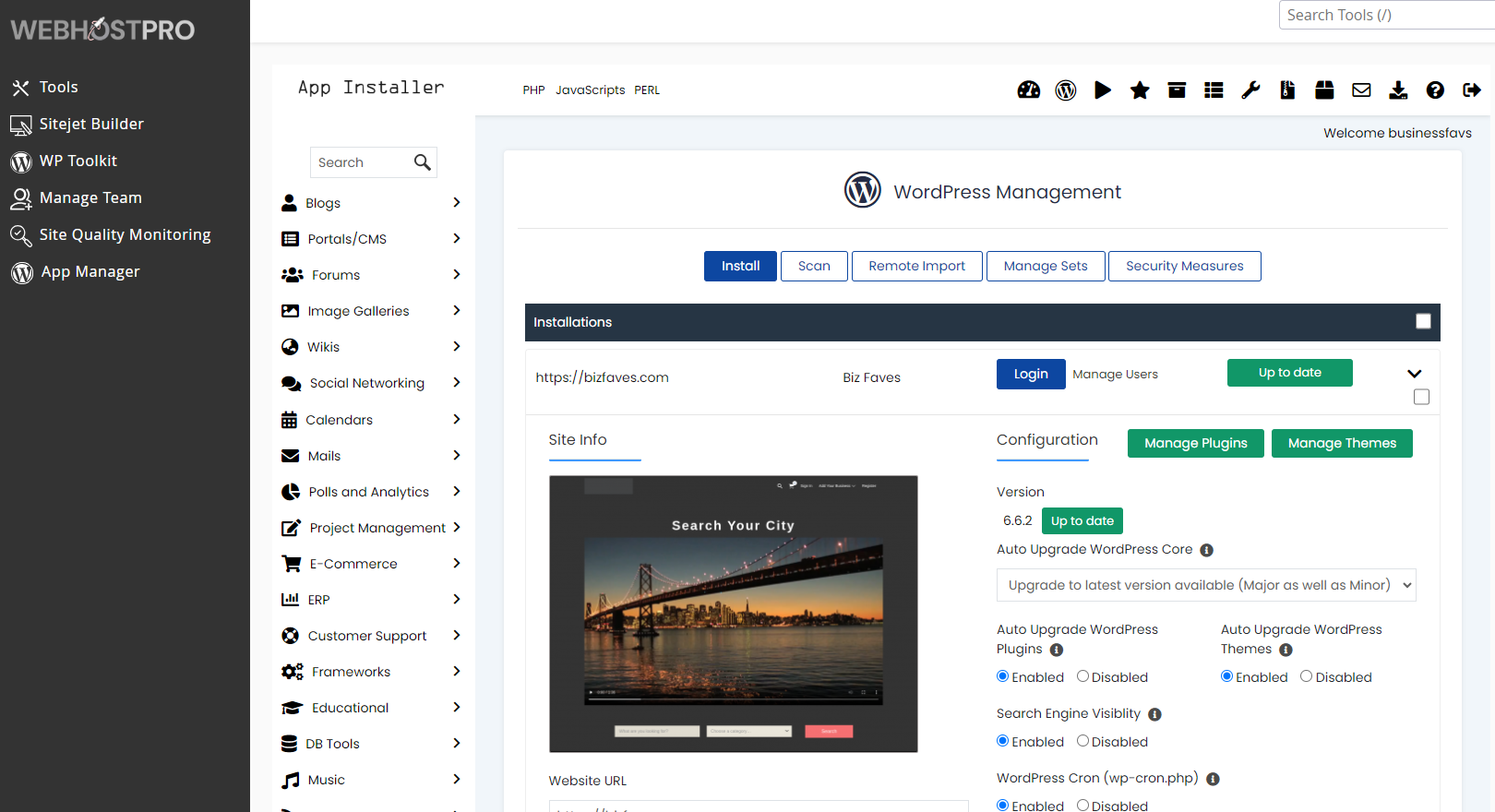Click the question mark help icon
This screenshot has height=812, width=1495.
click(1435, 90)
